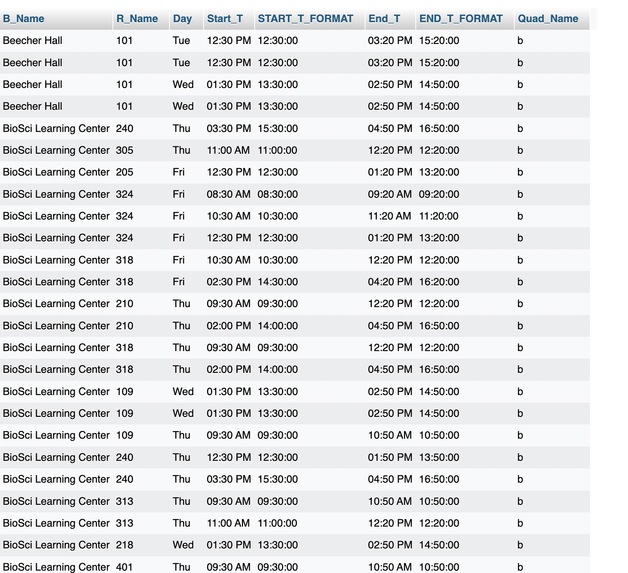Viewport: 628px width, 573px height.
Task: Click room 318 in the 02:30 PM row
Action: click(125, 282)
